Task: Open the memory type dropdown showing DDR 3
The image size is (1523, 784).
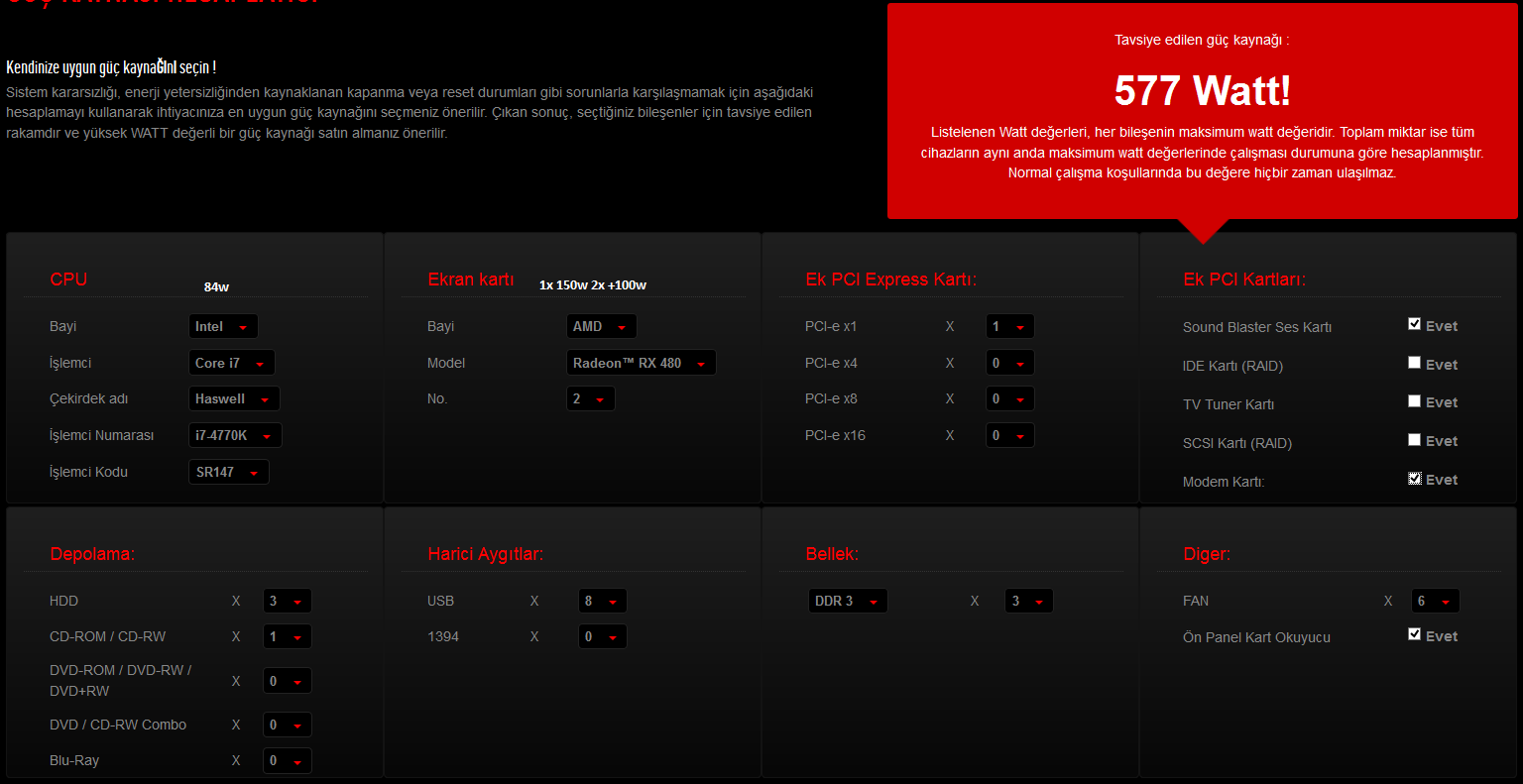Action: click(x=848, y=601)
